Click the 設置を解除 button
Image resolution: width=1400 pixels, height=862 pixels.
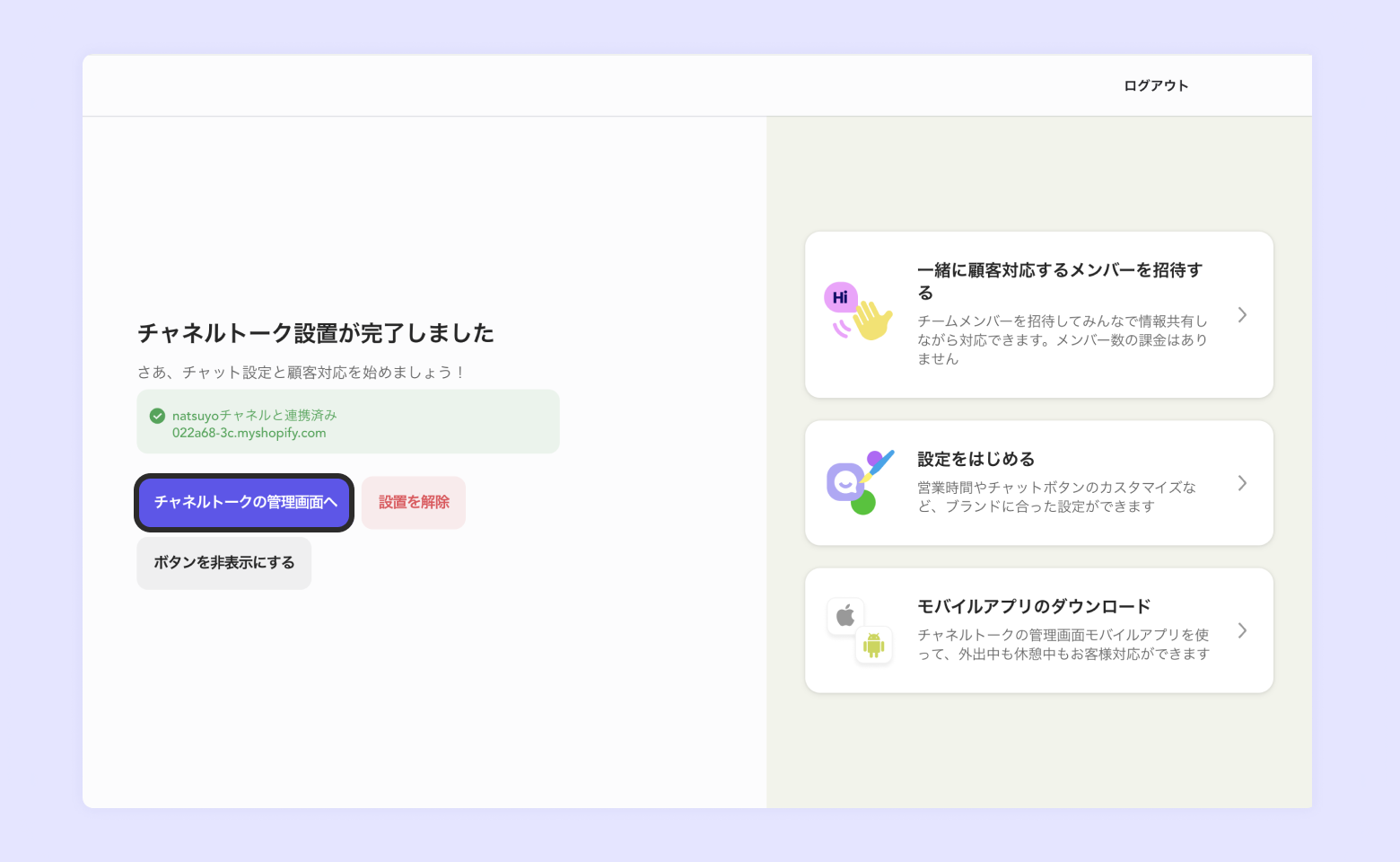tap(414, 503)
